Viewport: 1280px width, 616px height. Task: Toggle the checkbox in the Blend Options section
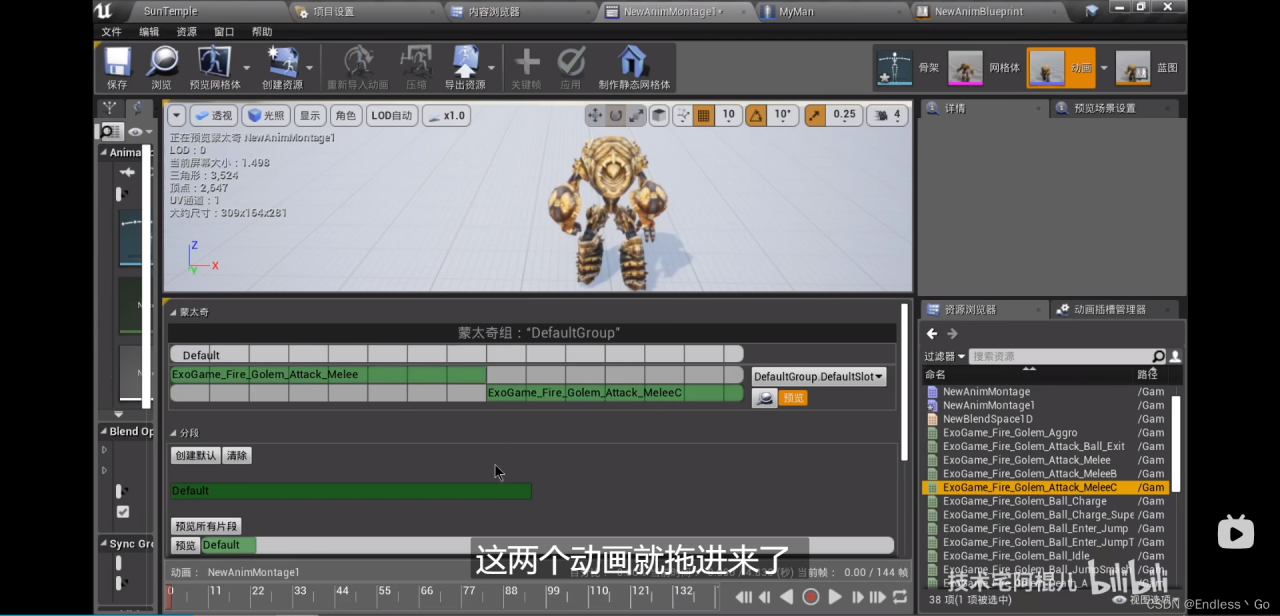click(123, 512)
